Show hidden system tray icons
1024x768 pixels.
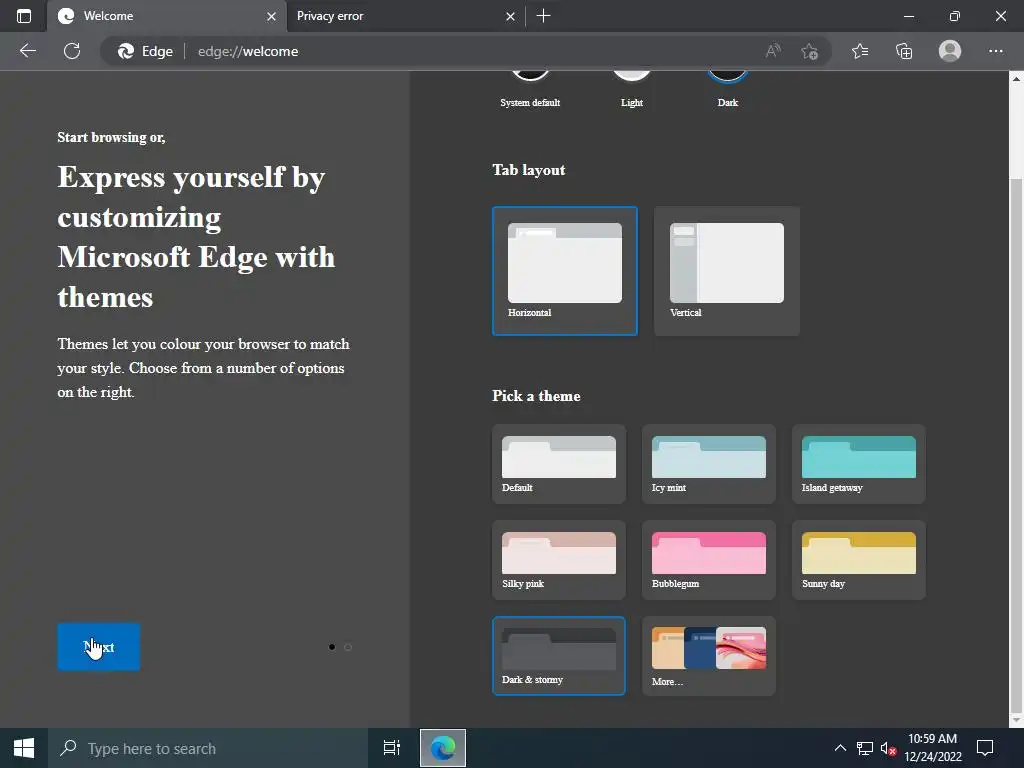(840, 748)
